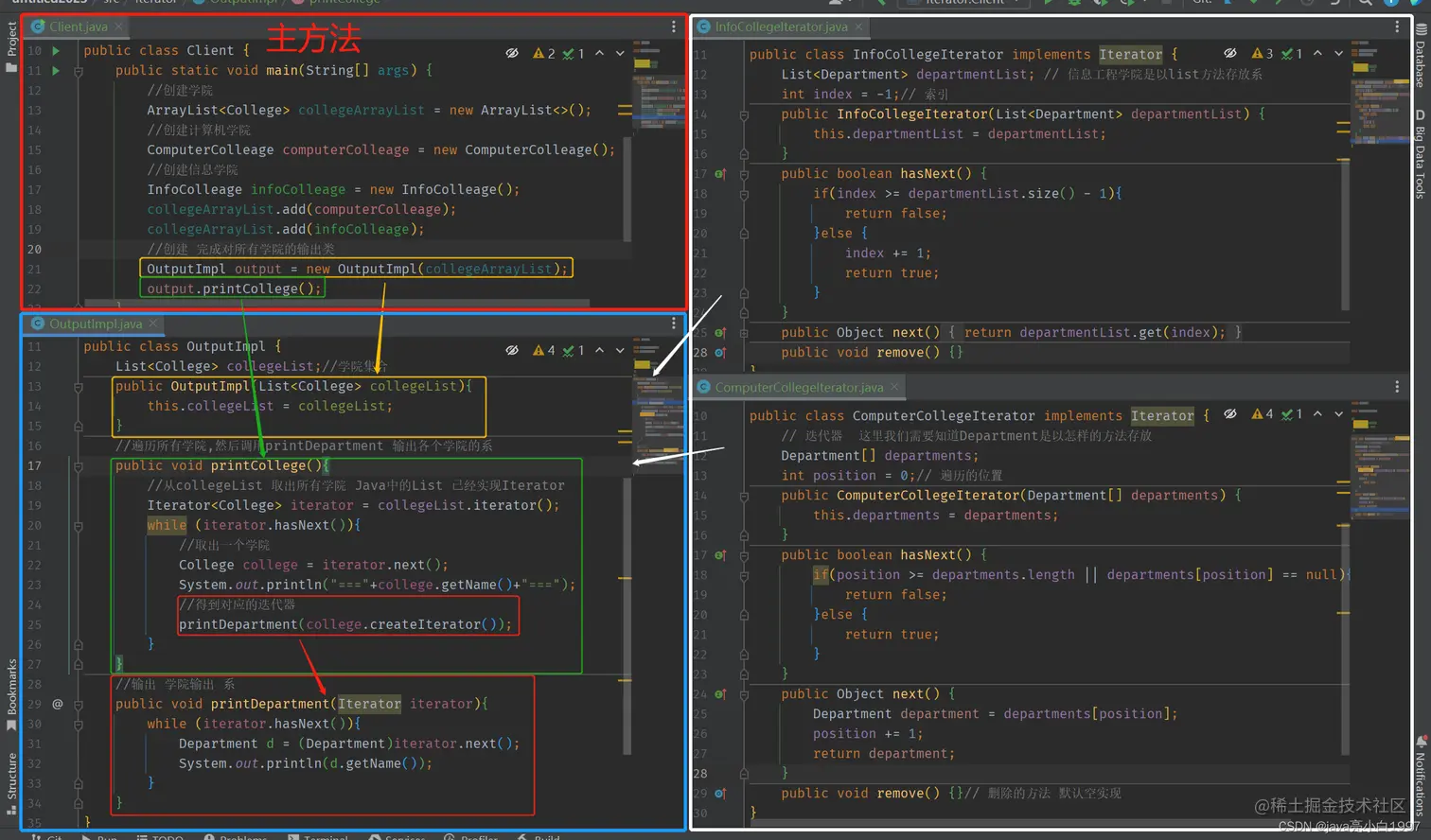This screenshot has width=1431, height=840.
Task: Go to previous highlighted error in OutputImpl.java
Action: [x=600, y=350]
